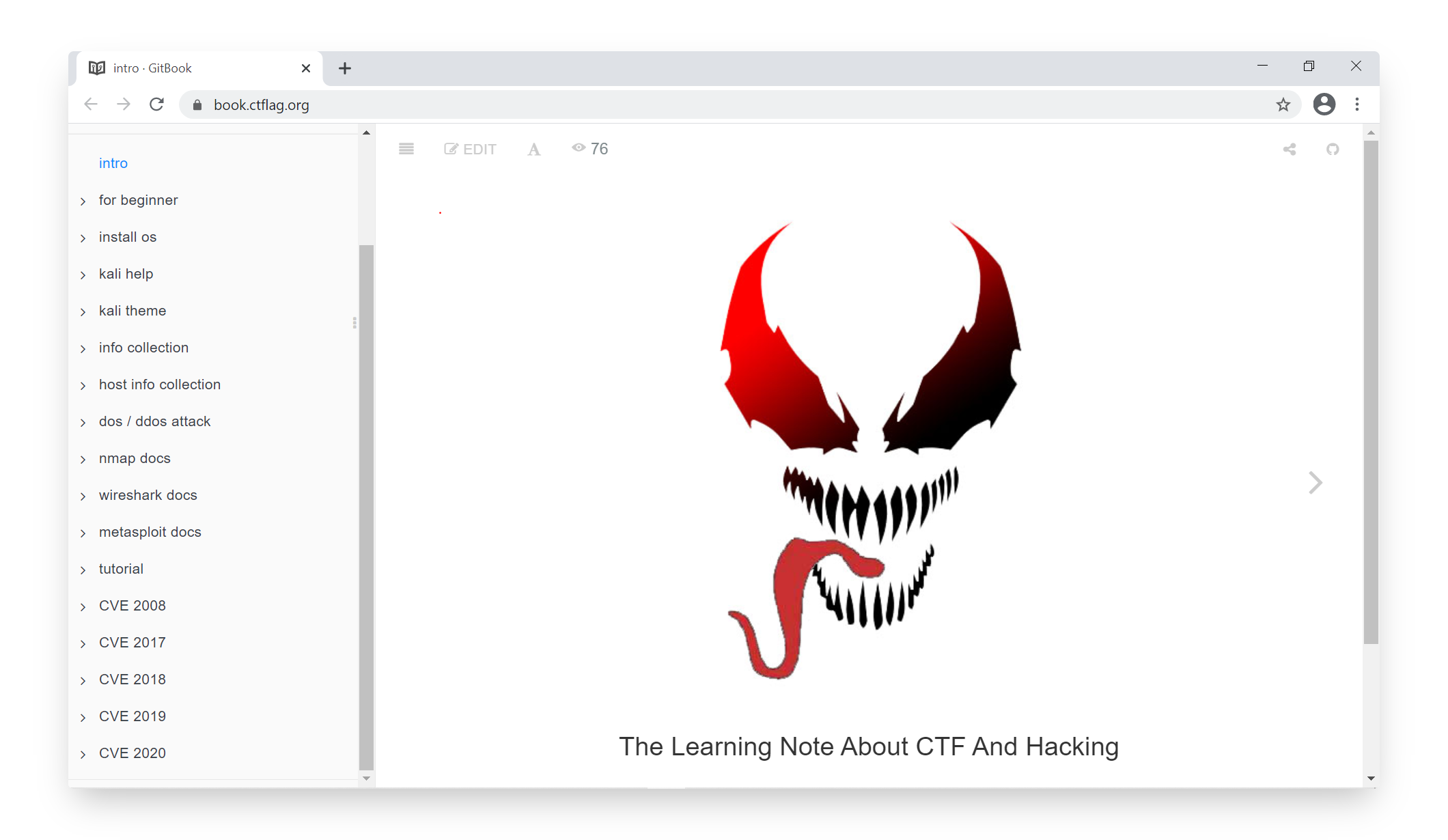Viewport: 1448px width, 840px height.
Task: Open the 'metasploit docs' chapter
Action: 150,532
